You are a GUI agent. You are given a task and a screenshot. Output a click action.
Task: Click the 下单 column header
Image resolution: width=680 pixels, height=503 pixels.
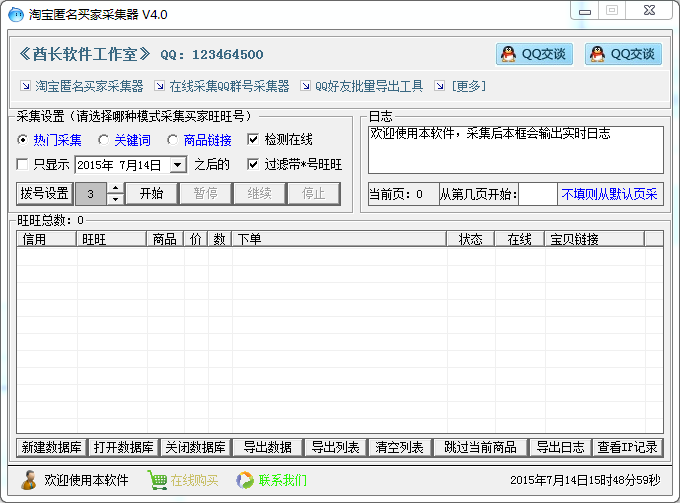point(339,239)
